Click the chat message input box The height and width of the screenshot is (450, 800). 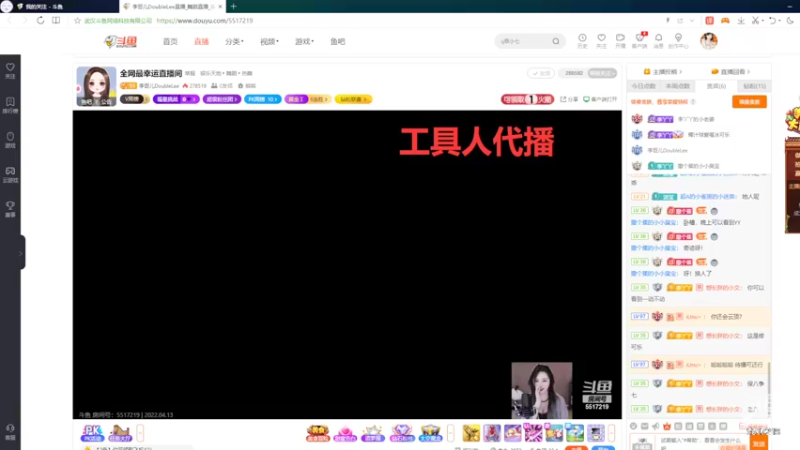701,442
